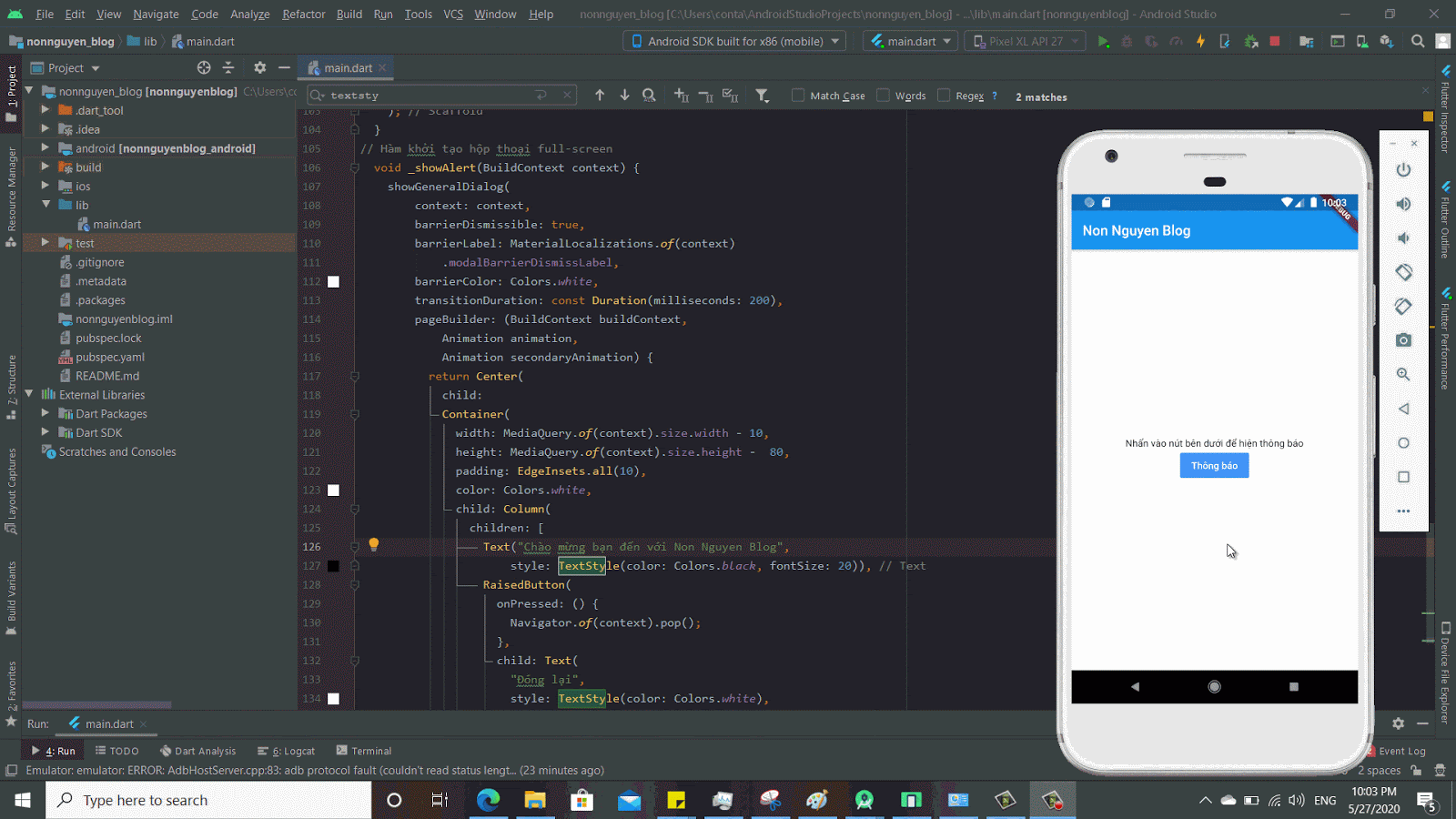Rotate emulator right

(1403, 307)
